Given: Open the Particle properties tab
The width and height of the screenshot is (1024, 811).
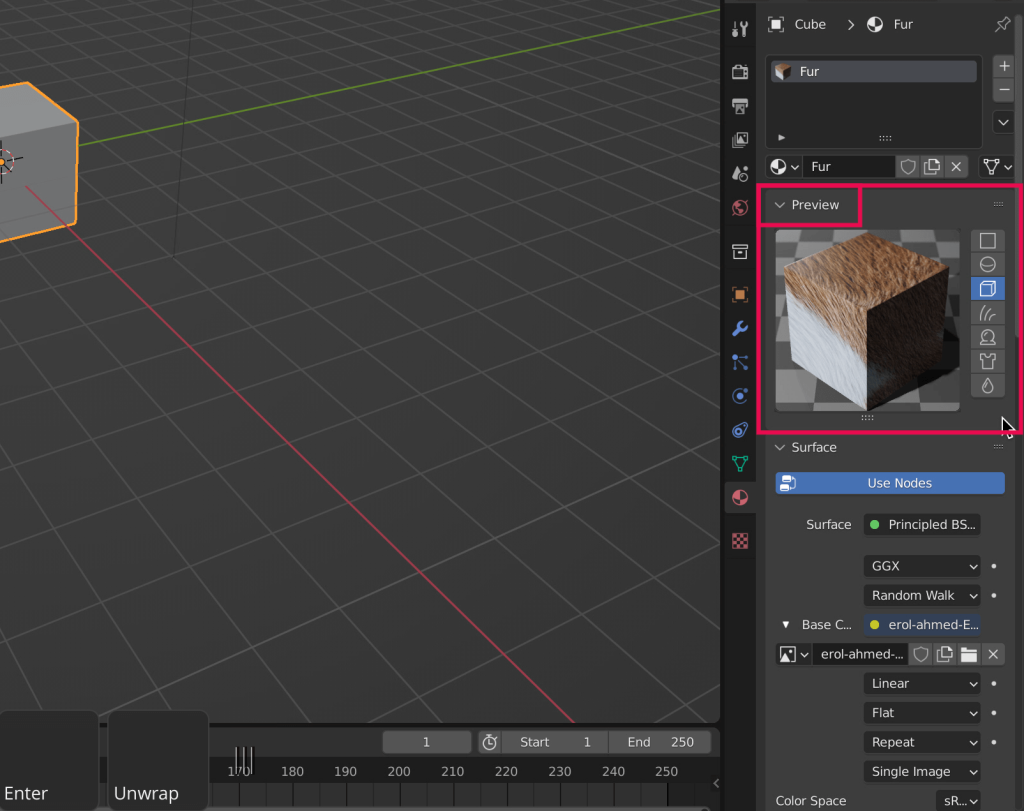Looking at the screenshot, I should click(740, 362).
